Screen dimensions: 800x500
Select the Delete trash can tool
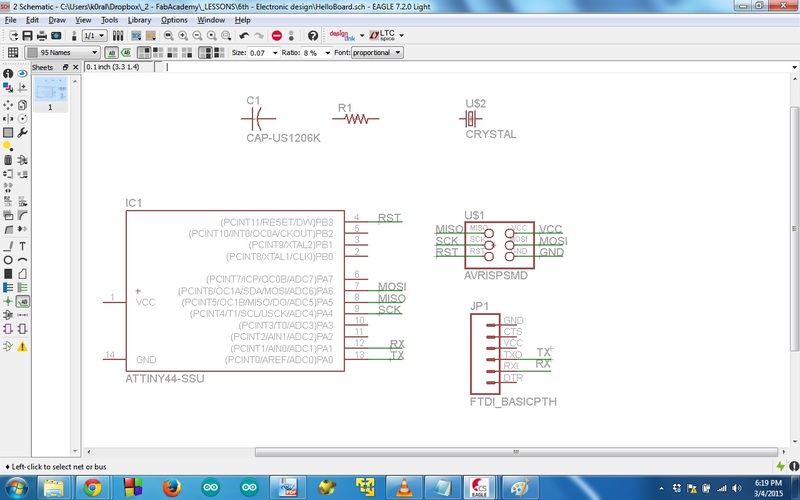8,160
